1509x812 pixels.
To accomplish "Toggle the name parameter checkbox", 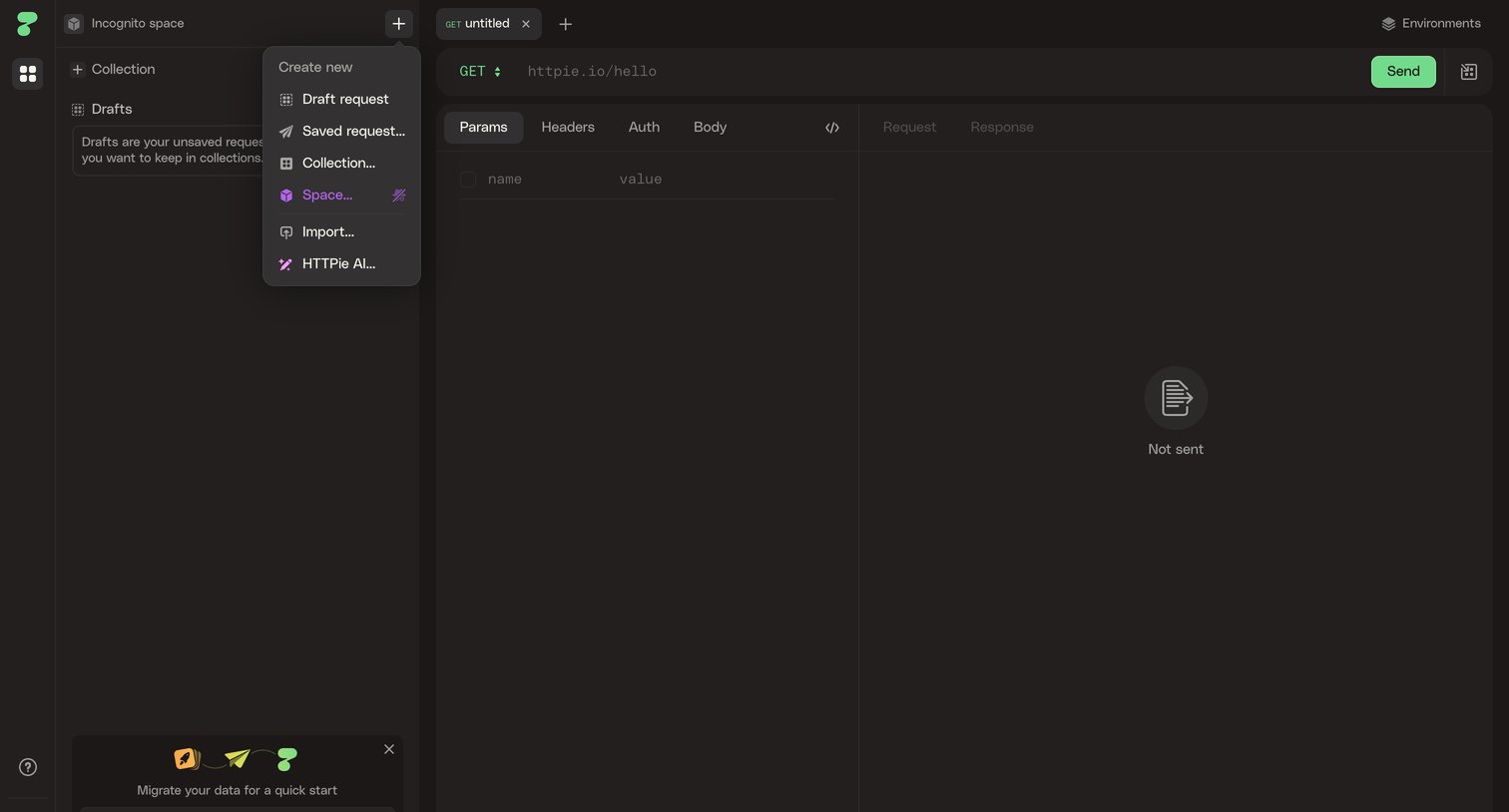I will click(468, 180).
